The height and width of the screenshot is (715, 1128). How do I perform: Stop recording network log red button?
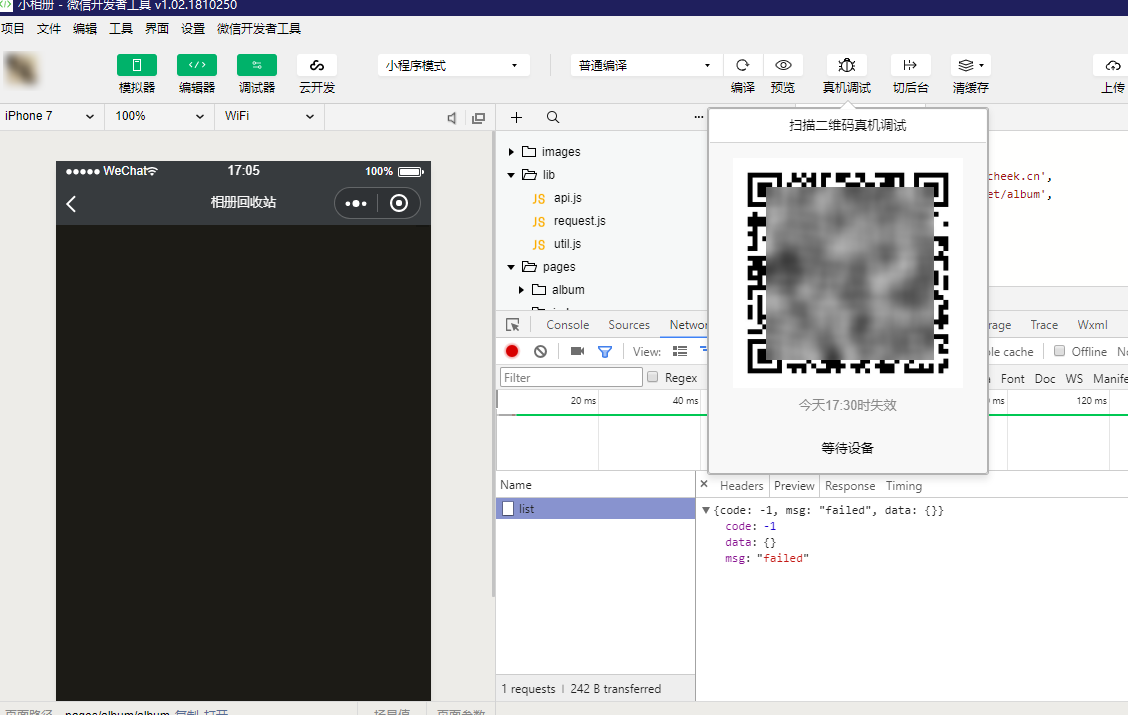point(512,351)
